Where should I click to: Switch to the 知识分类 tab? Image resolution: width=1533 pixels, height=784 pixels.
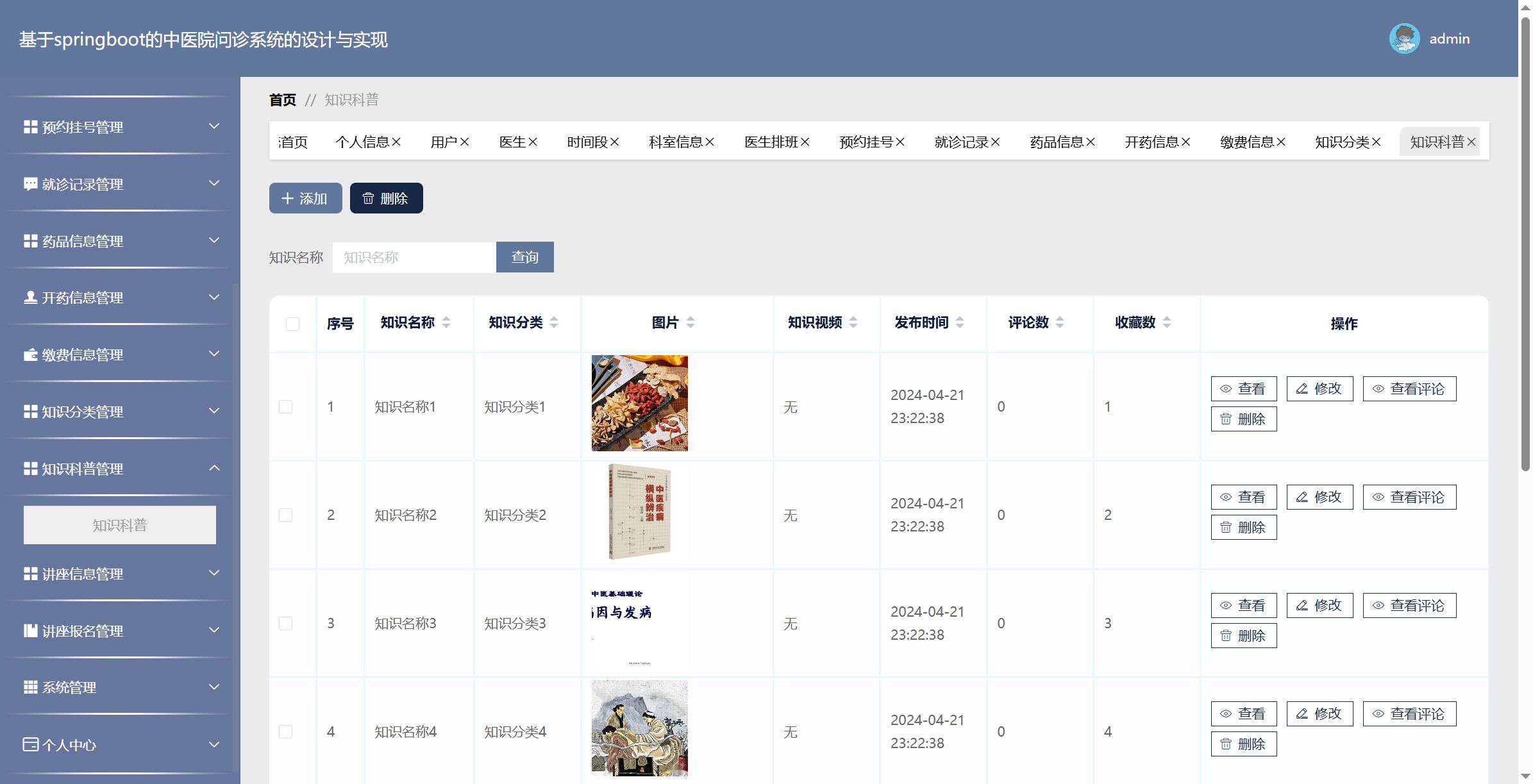coord(1342,142)
